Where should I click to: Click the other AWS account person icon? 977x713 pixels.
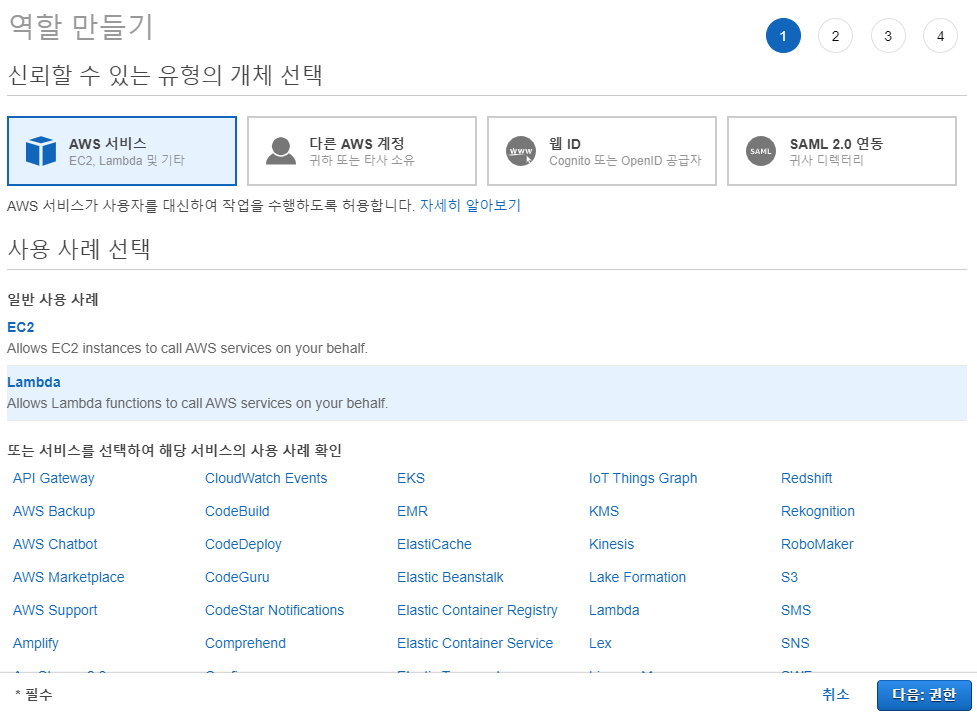(x=281, y=151)
